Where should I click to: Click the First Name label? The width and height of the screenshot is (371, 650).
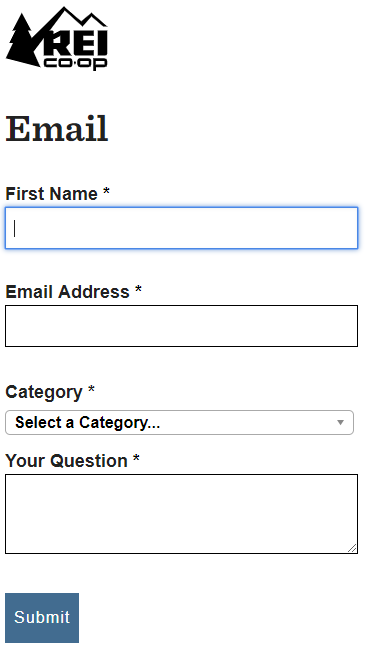[51, 194]
